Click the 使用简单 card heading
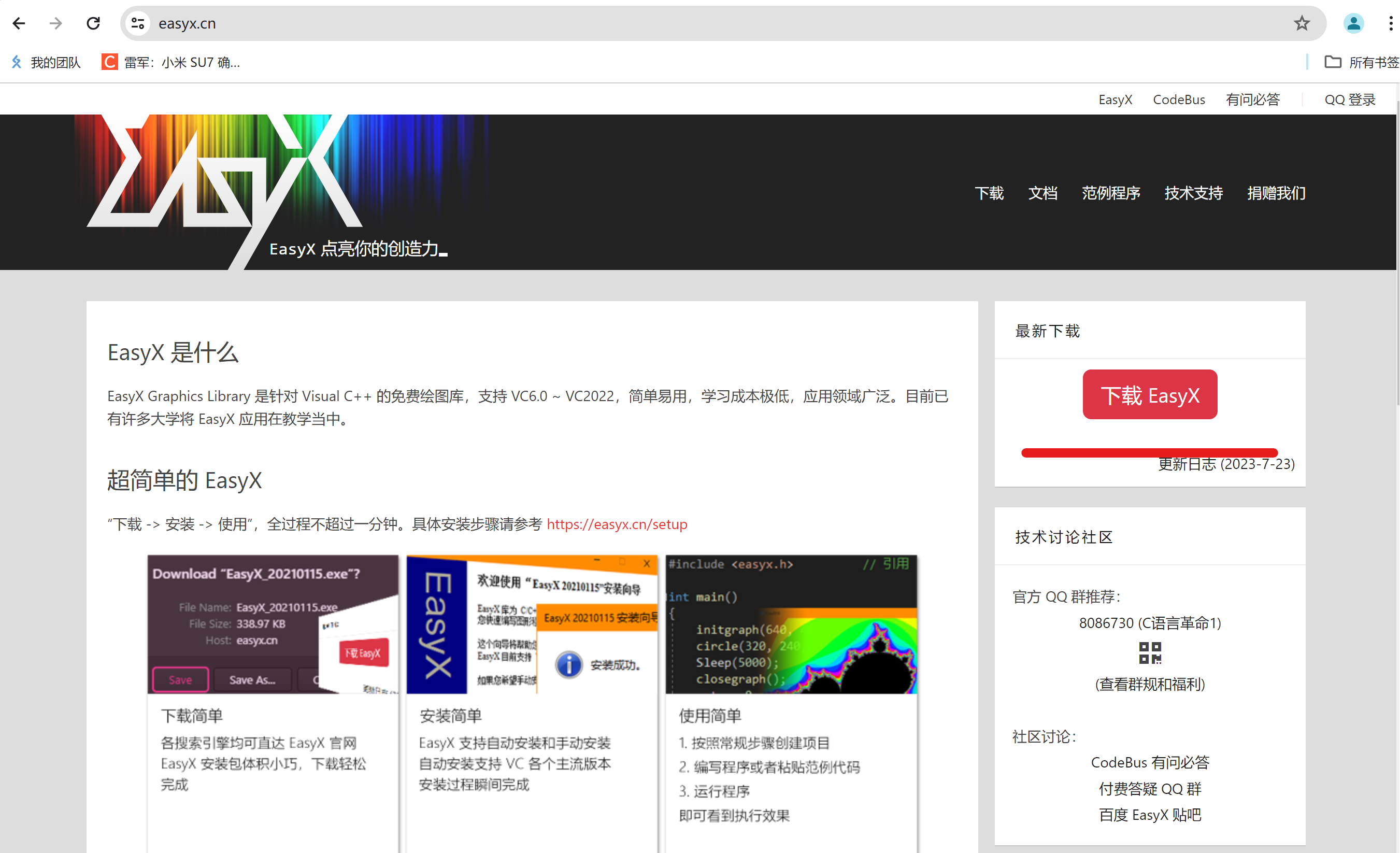Image resolution: width=1400 pixels, height=853 pixels. coord(710,716)
